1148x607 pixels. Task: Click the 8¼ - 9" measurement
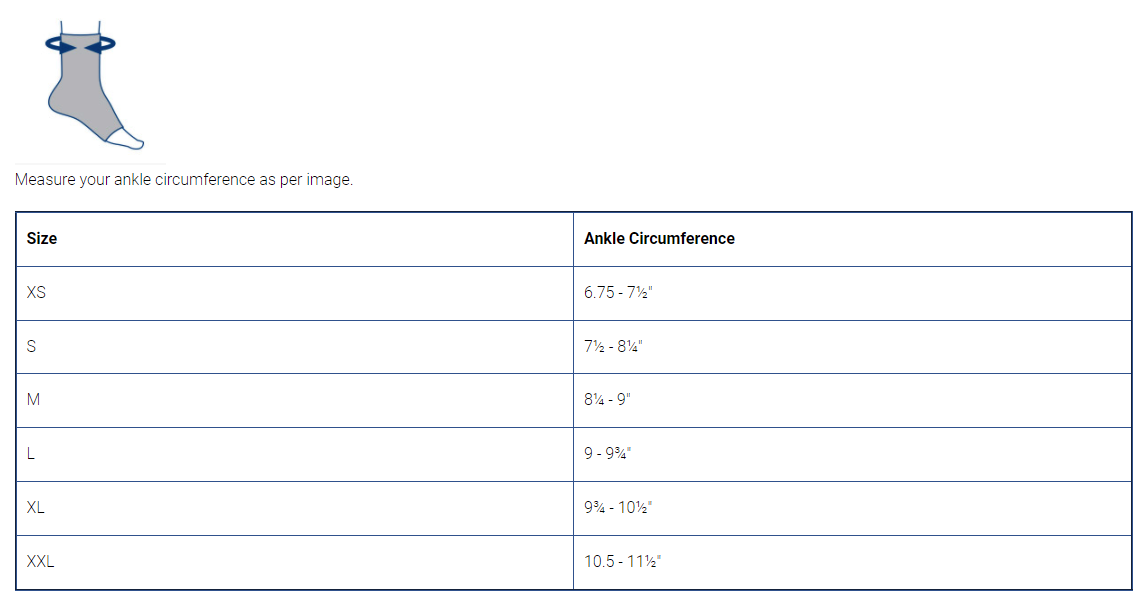(x=607, y=400)
